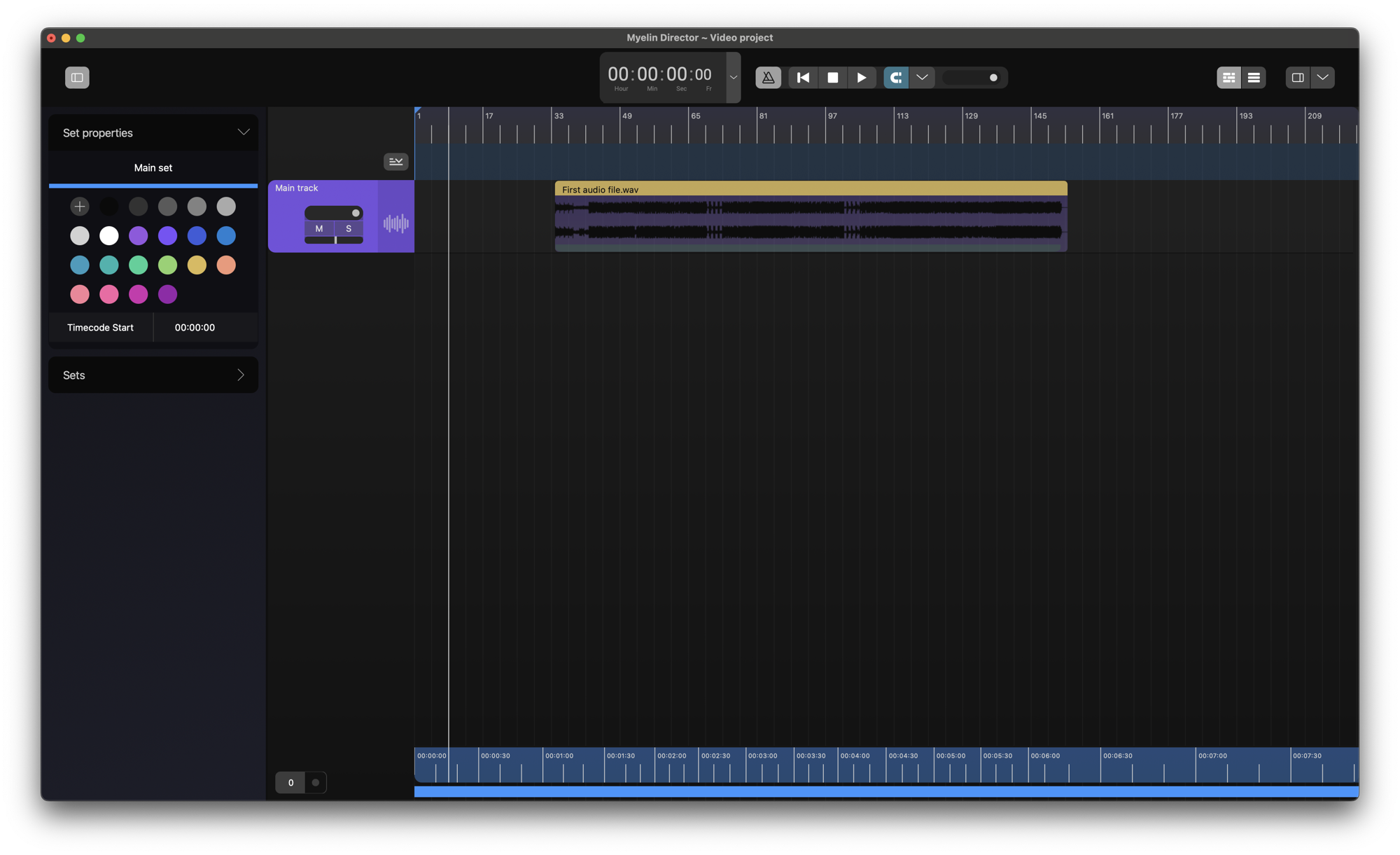
Task: Toggle the right side panel icon
Action: click(1297, 78)
